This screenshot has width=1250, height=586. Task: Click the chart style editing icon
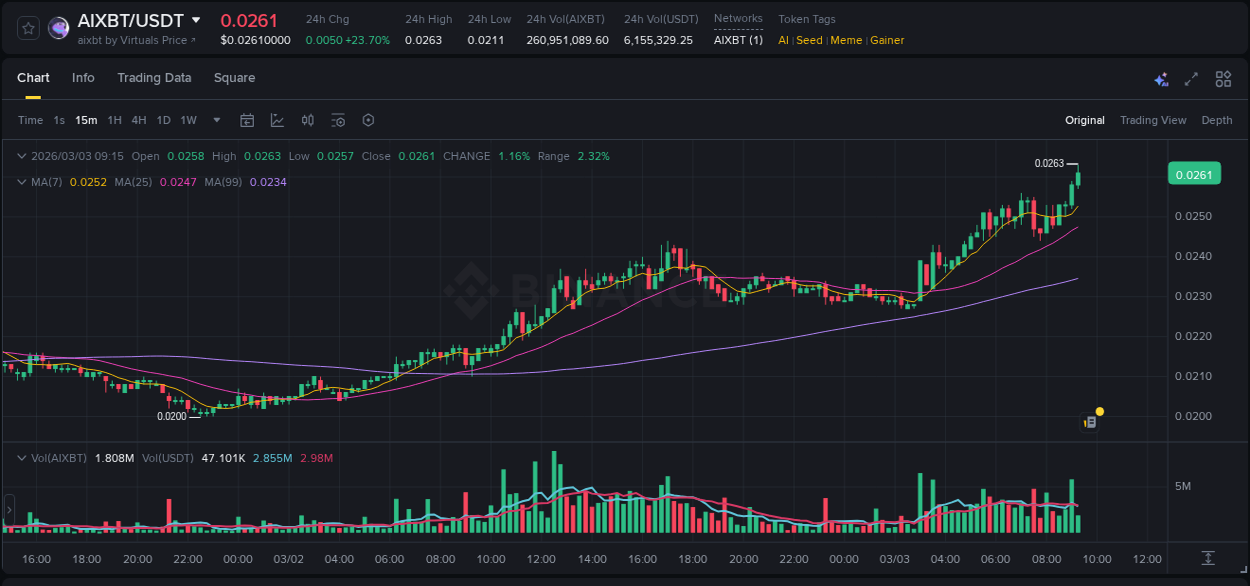click(278, 119)
